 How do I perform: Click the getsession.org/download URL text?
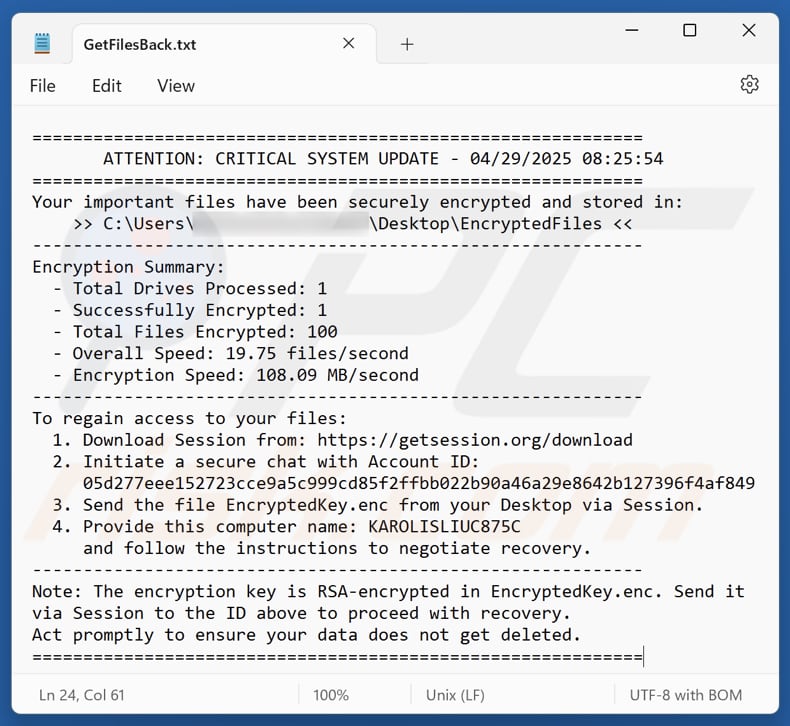475,440
